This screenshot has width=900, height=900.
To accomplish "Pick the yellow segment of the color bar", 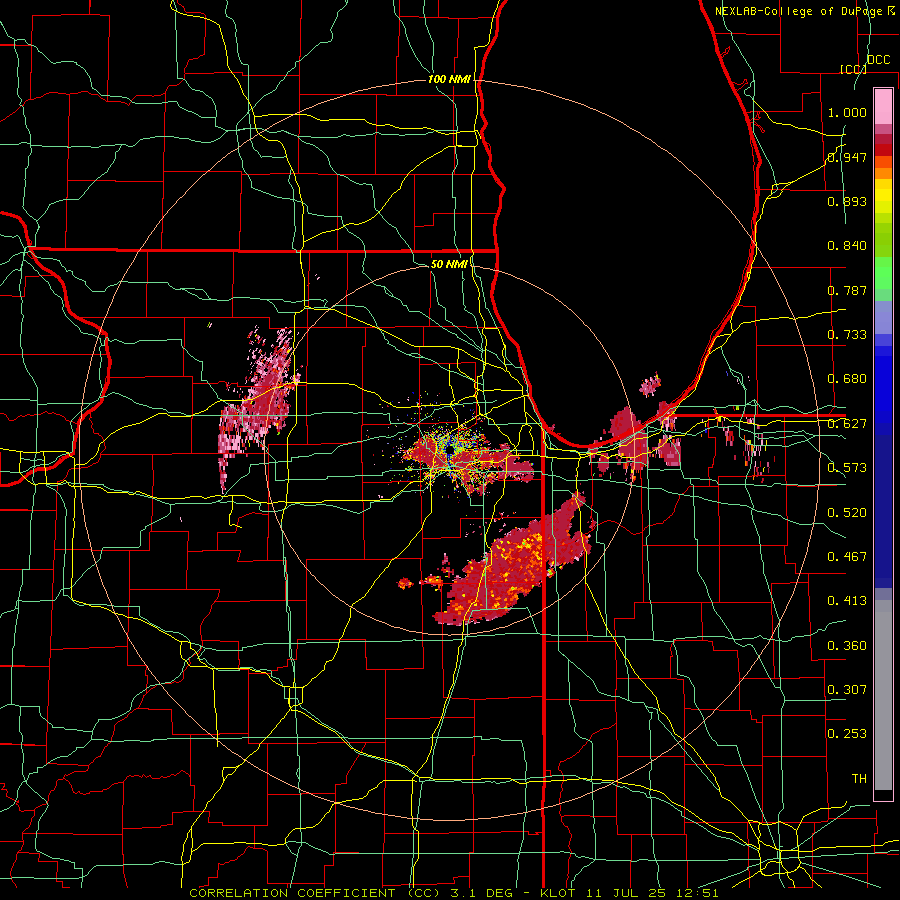I will 883,197.
